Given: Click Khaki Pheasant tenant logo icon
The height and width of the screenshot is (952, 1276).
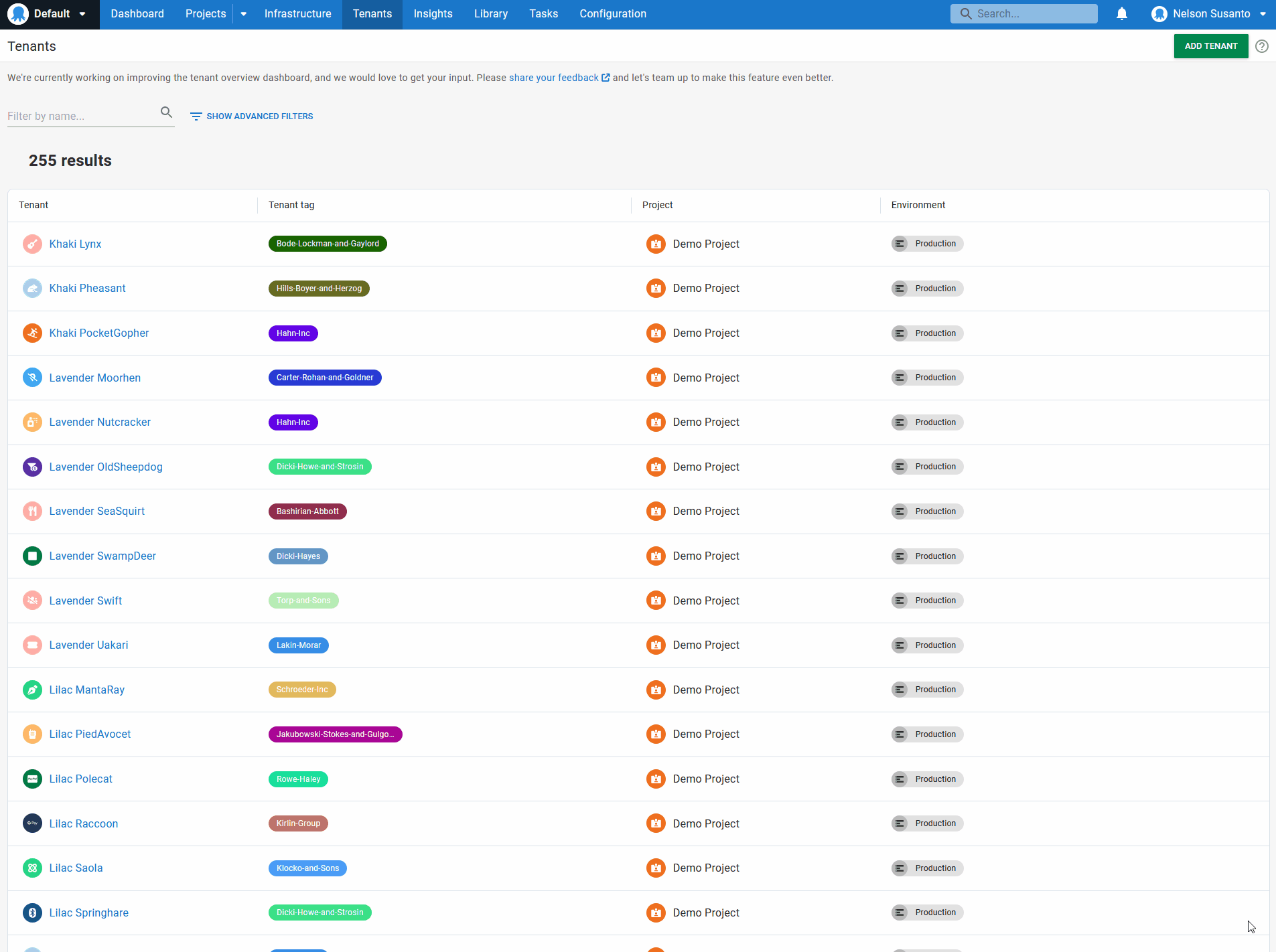Looking at the screenshot, I should click(32, 289).
